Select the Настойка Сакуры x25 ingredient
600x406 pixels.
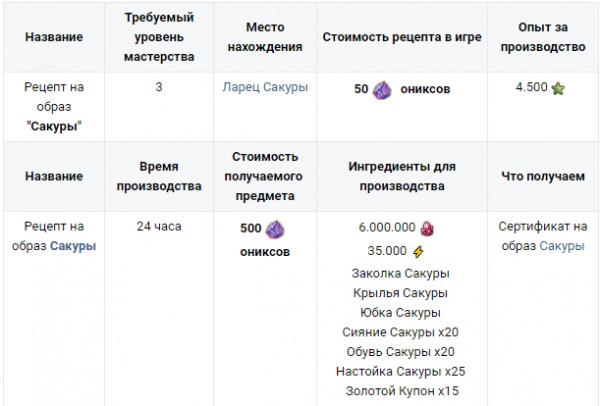(401, 372)
